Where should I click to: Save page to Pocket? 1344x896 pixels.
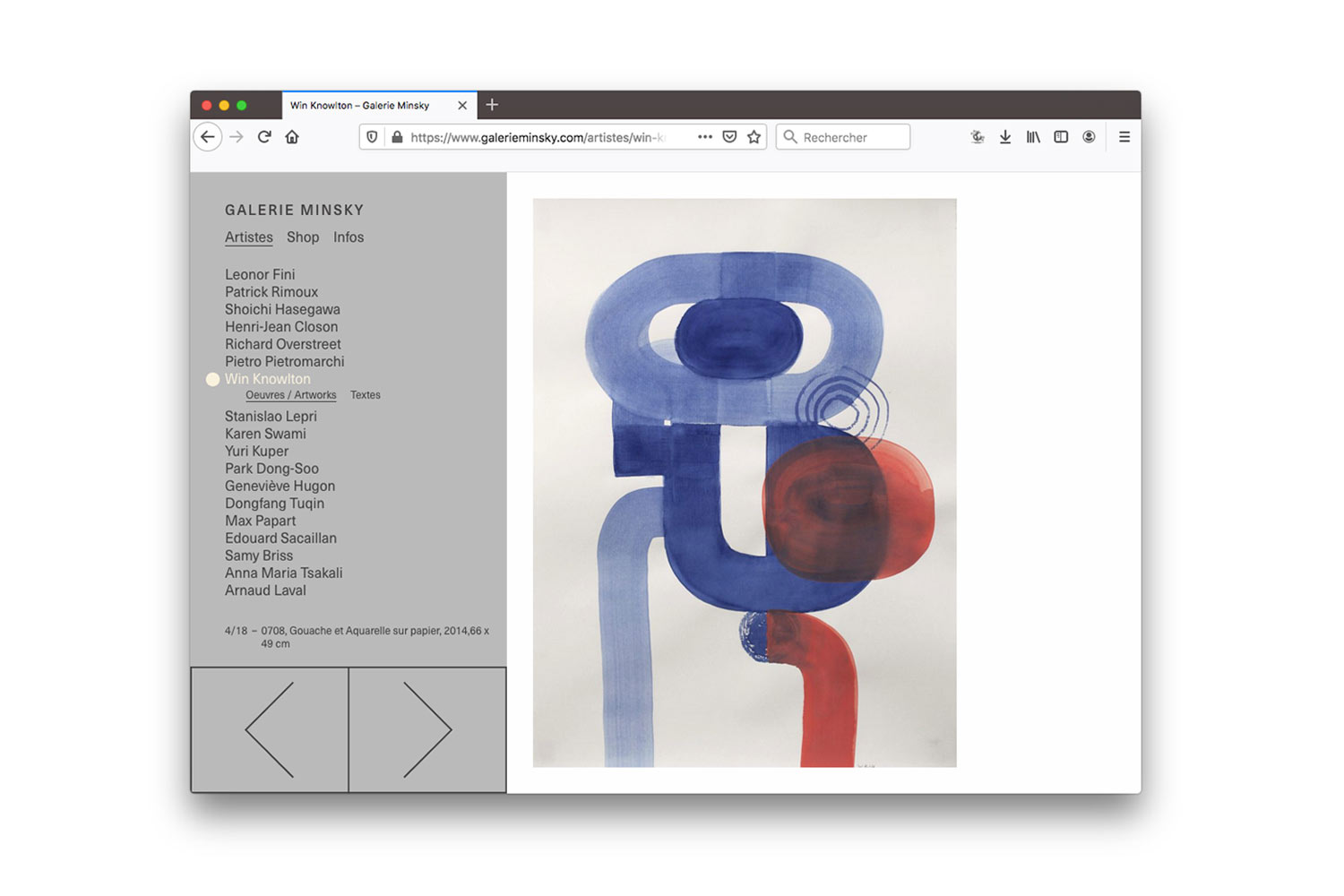pos(729,137)
